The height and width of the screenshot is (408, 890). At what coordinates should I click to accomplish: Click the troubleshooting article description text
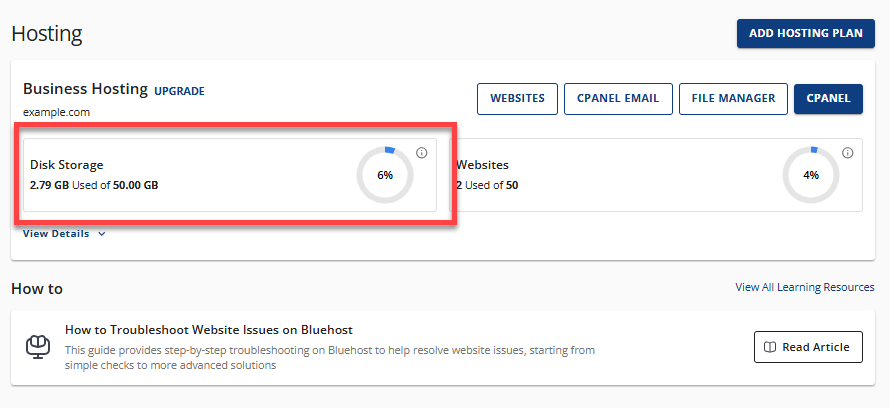330,358
